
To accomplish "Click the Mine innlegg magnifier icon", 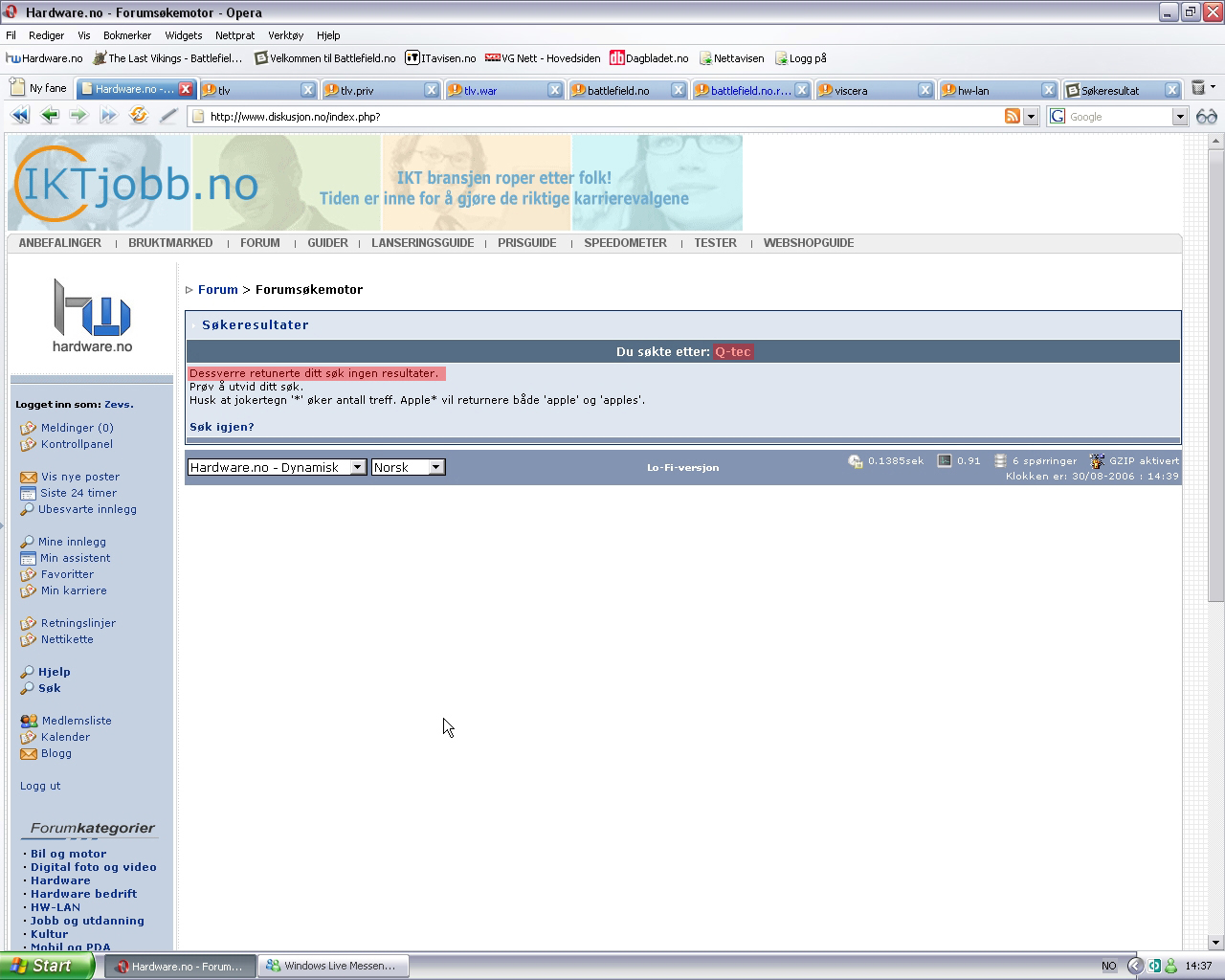I will click(27, 542).
